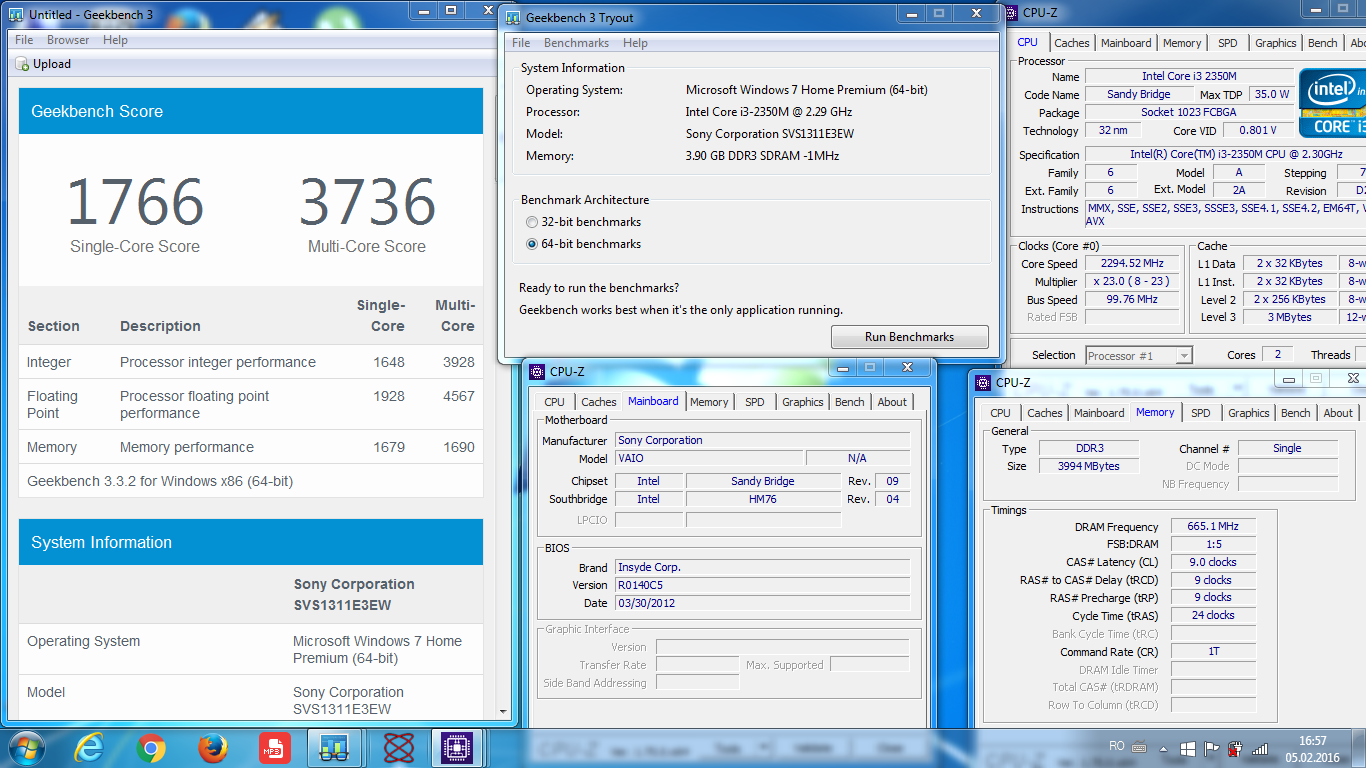Open the red atom-shaped taskbar app
Screen dimensions: 1366x768
[x=399, y=748]
